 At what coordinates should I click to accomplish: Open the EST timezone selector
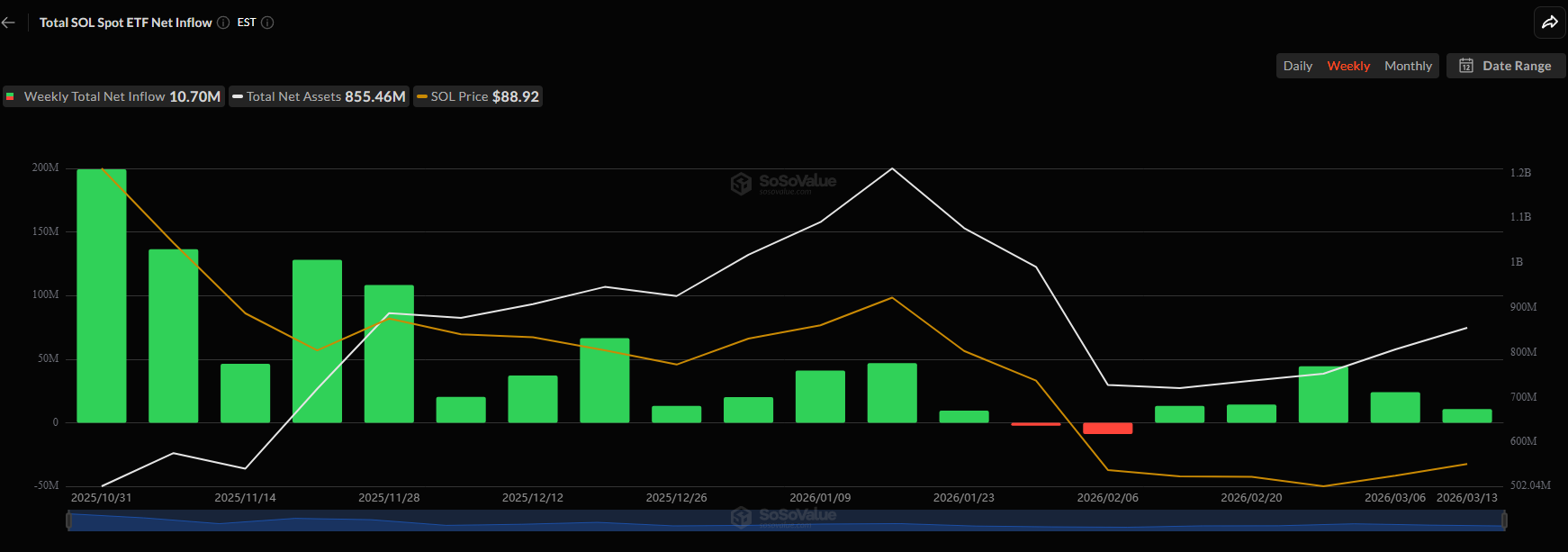coord(247,23)
